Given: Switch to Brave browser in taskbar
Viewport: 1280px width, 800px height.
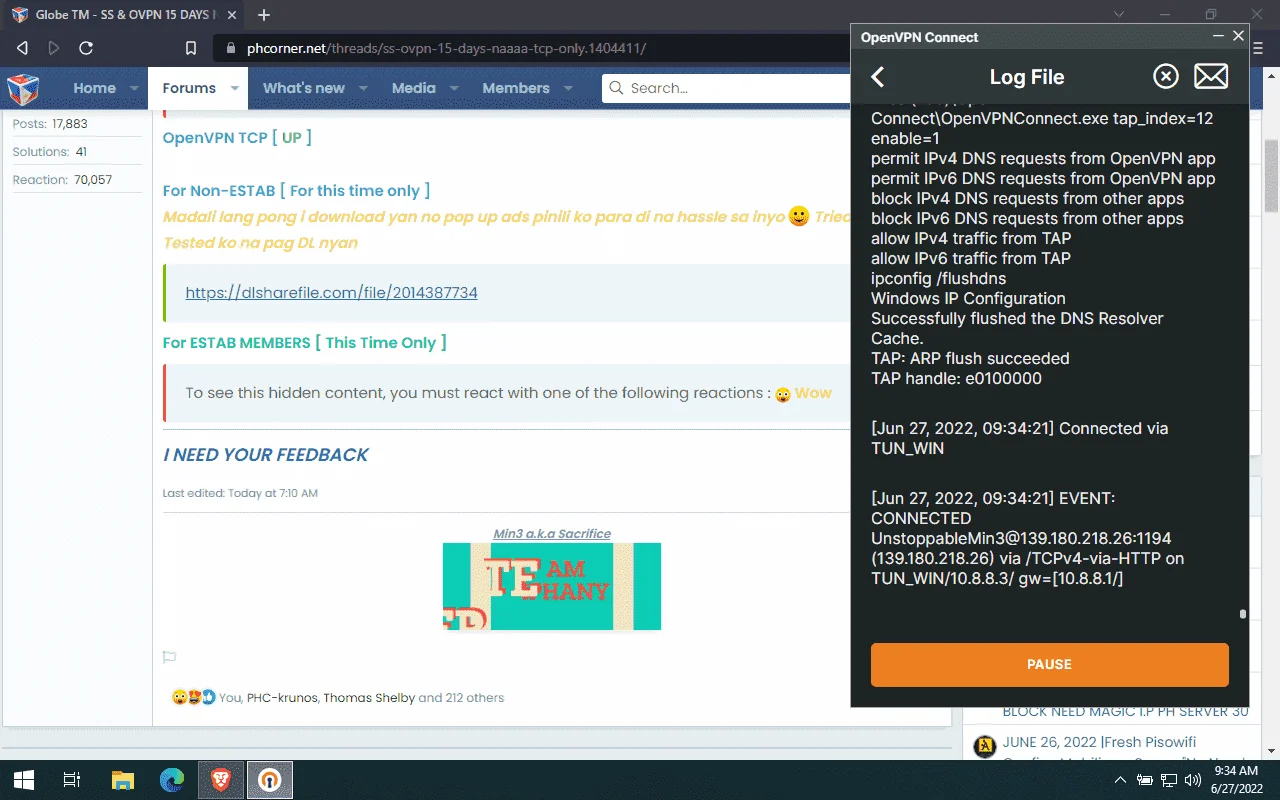Looking at the screenshot, I should click(x=221, y=780).
